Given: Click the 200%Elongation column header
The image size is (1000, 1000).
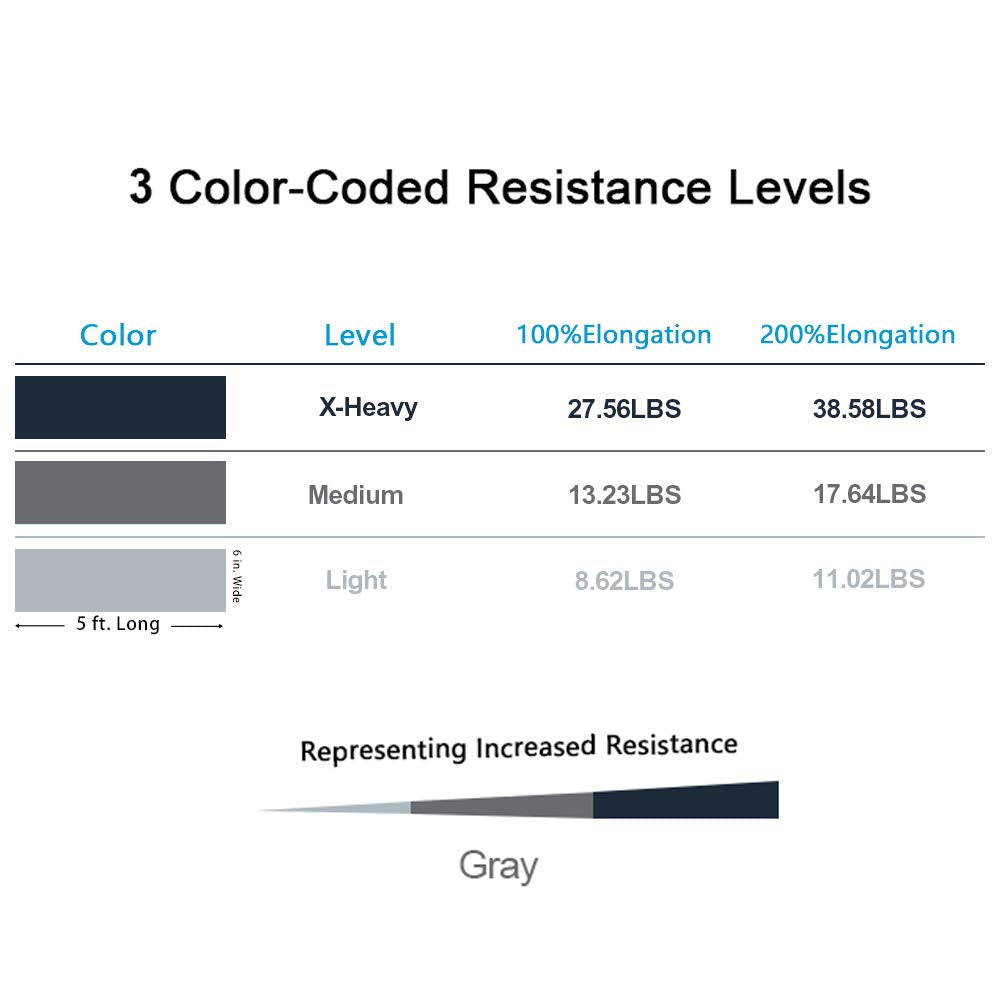Looking at the screenshot, I should pyautogui.click(x=857, y=335).
